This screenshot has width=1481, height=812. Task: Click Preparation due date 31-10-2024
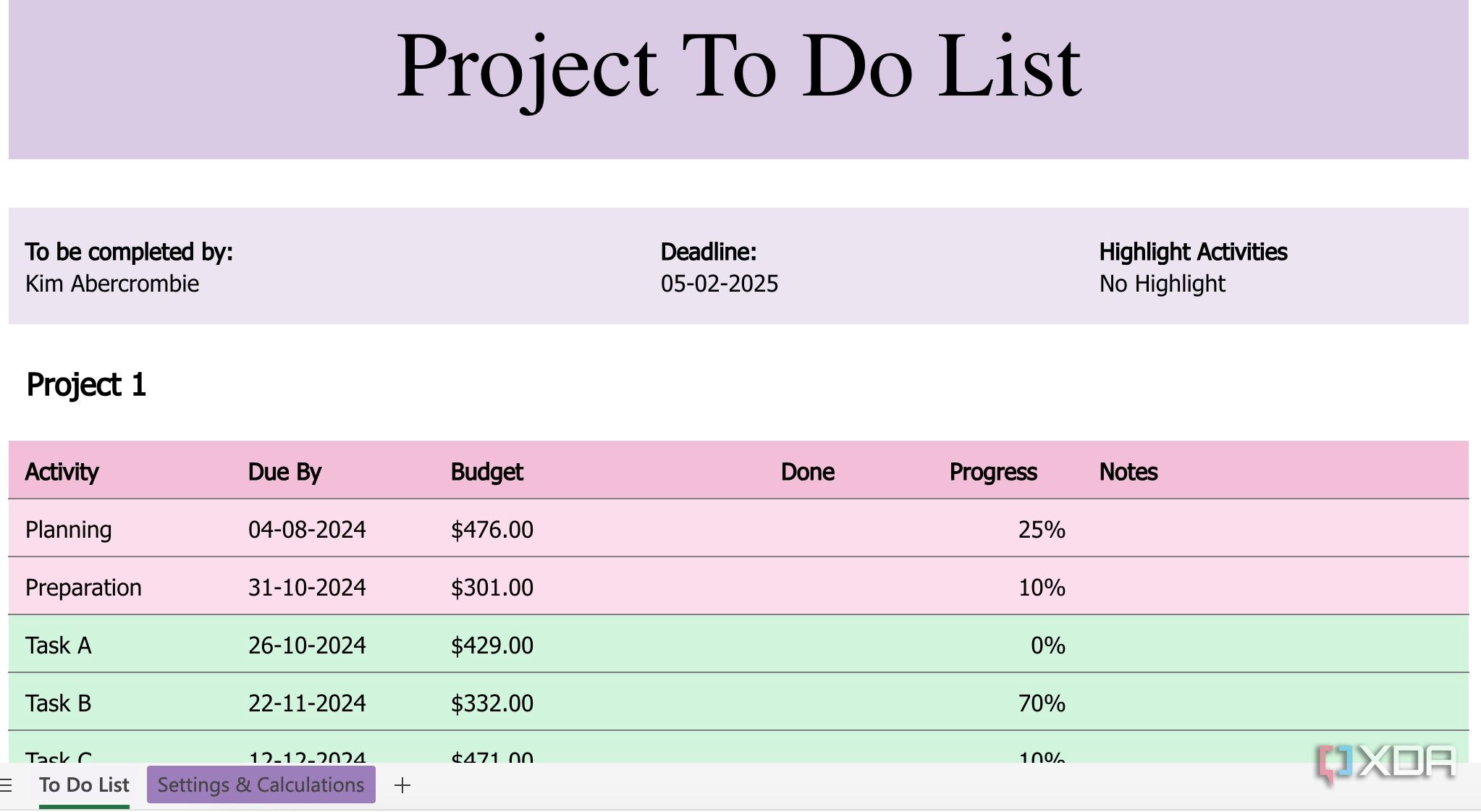(x=307, y=588)
